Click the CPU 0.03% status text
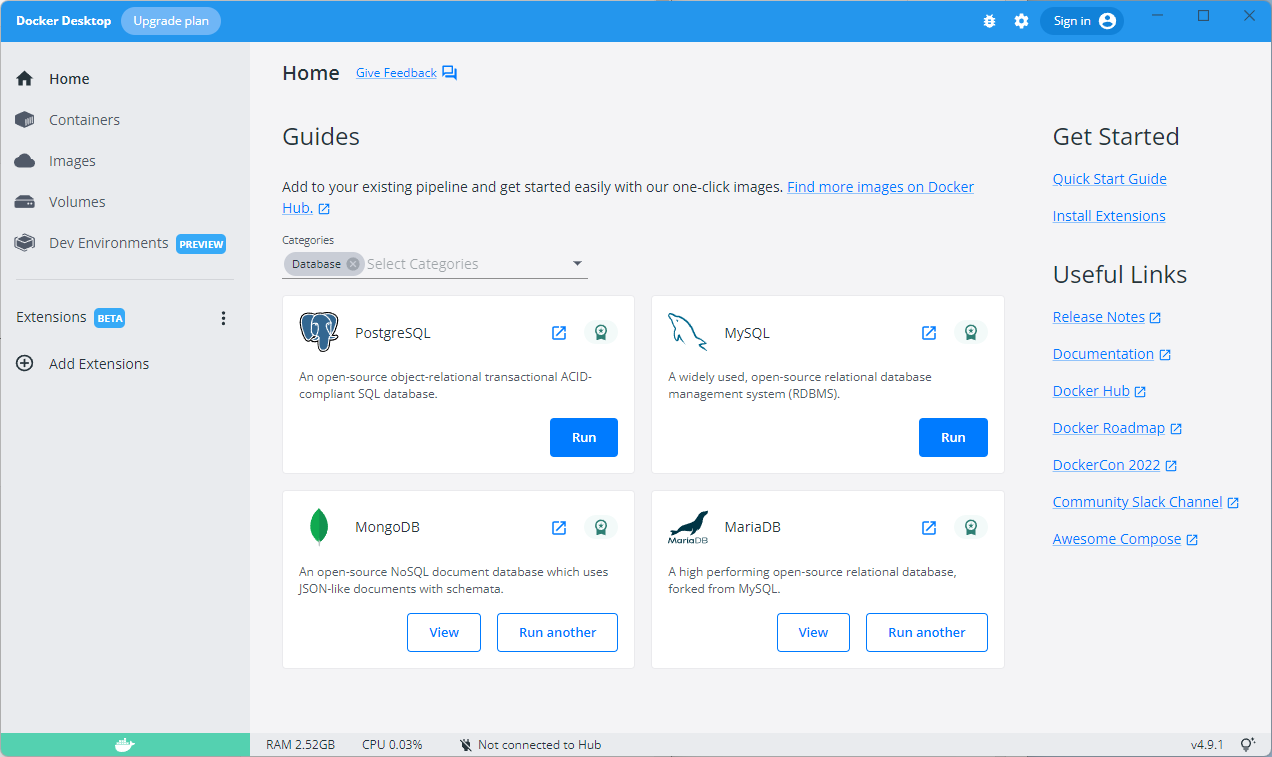Screen dimensions: 1272x757 click(x=392, y=745)
